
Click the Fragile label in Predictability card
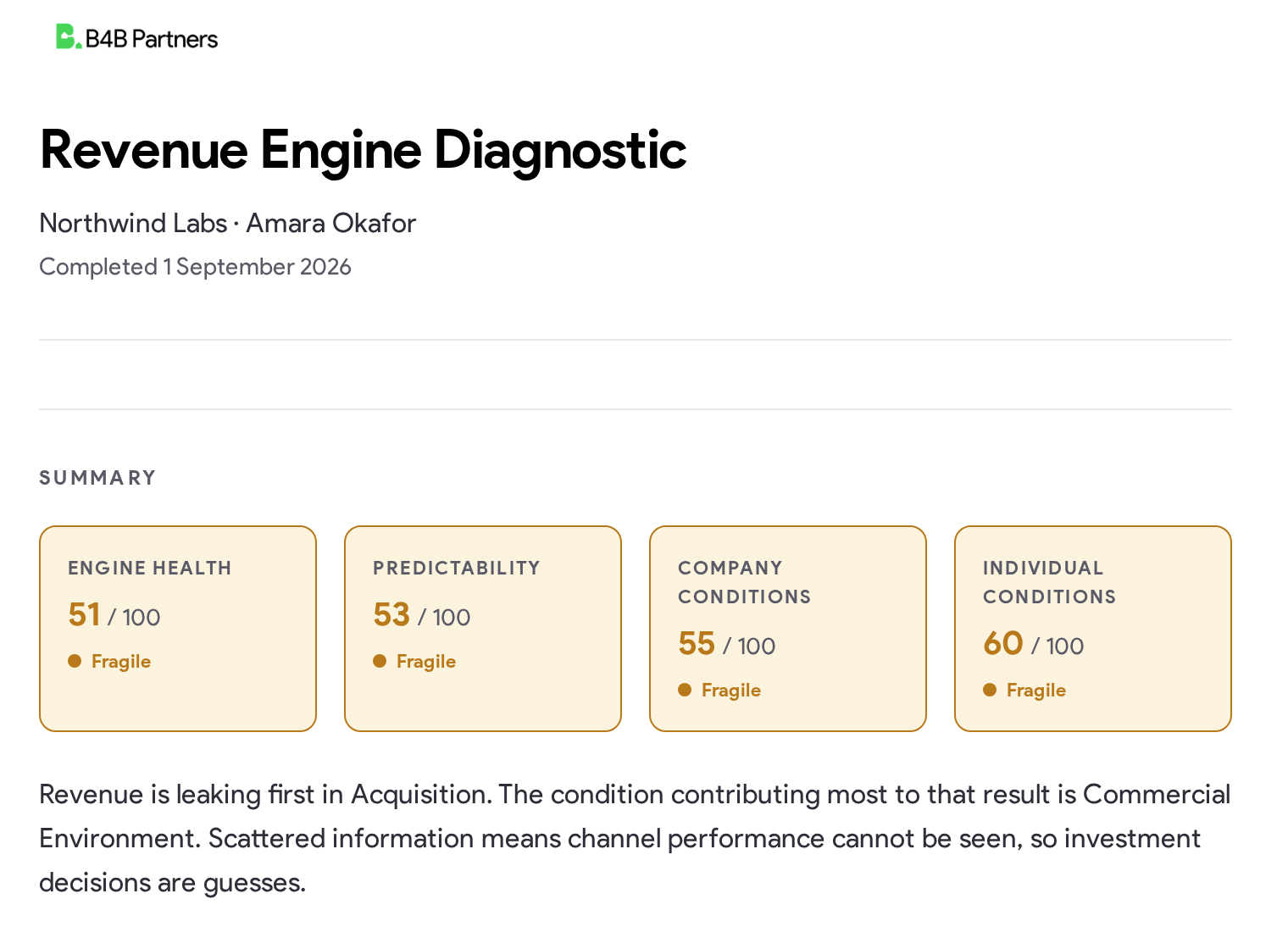click(x=426, y=662)
